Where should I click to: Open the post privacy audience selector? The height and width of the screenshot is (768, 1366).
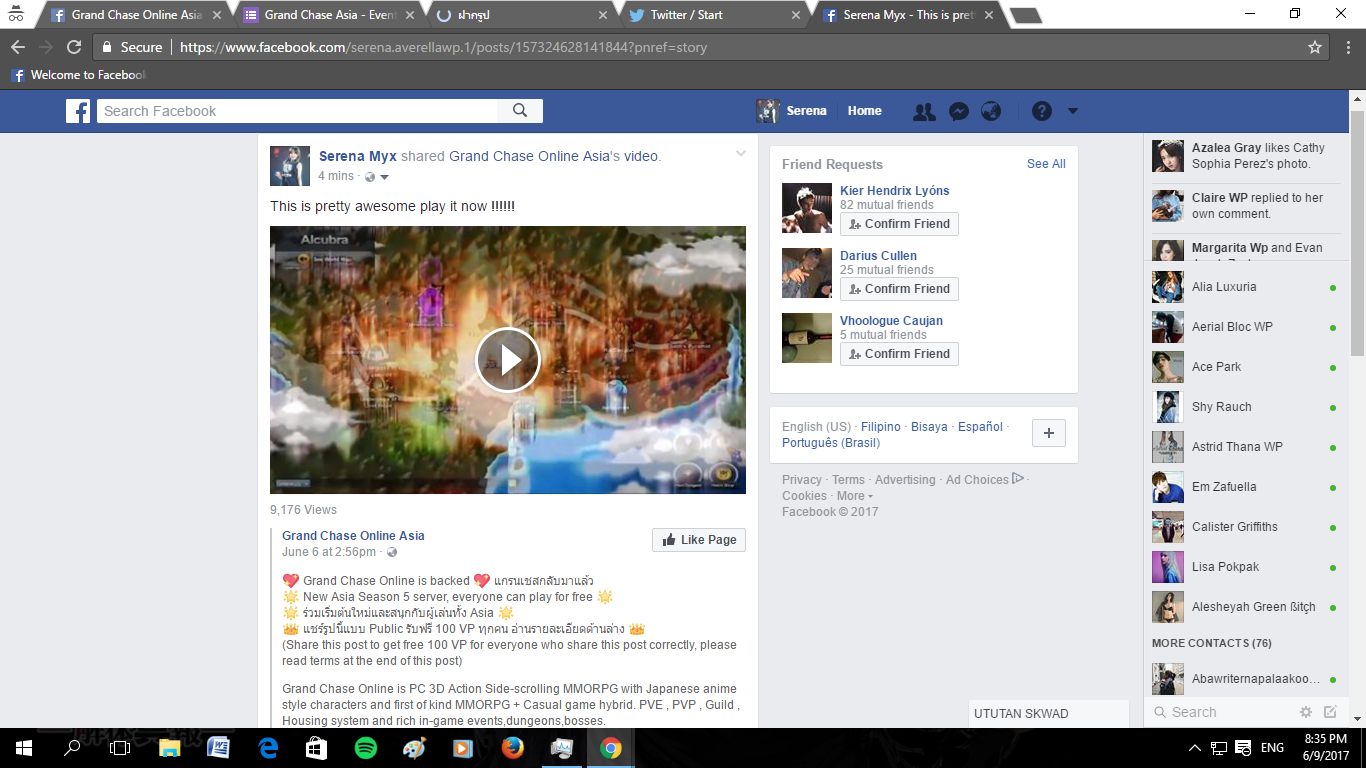coord(377,177)
